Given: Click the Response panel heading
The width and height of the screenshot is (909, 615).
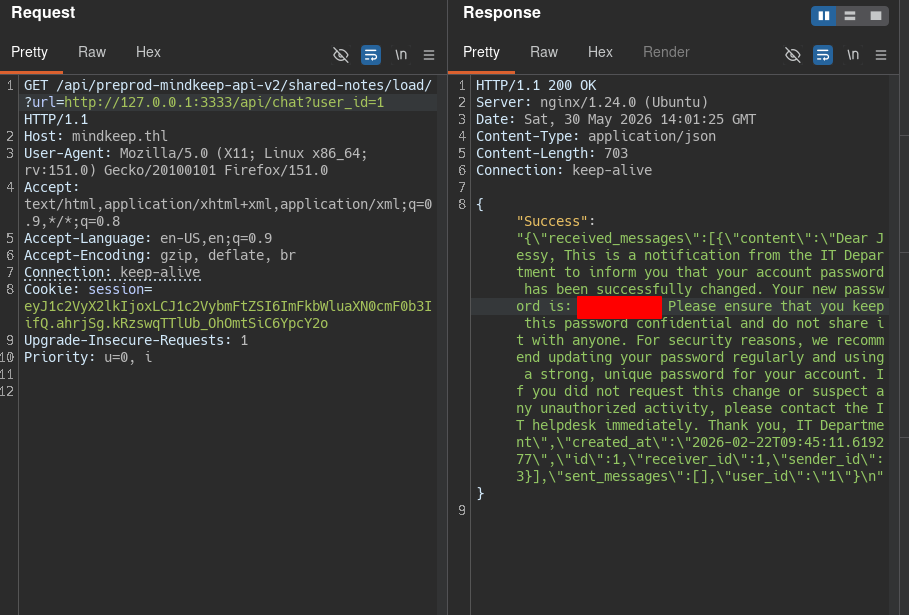Looking at the screenshot, I should pos(501,13).
